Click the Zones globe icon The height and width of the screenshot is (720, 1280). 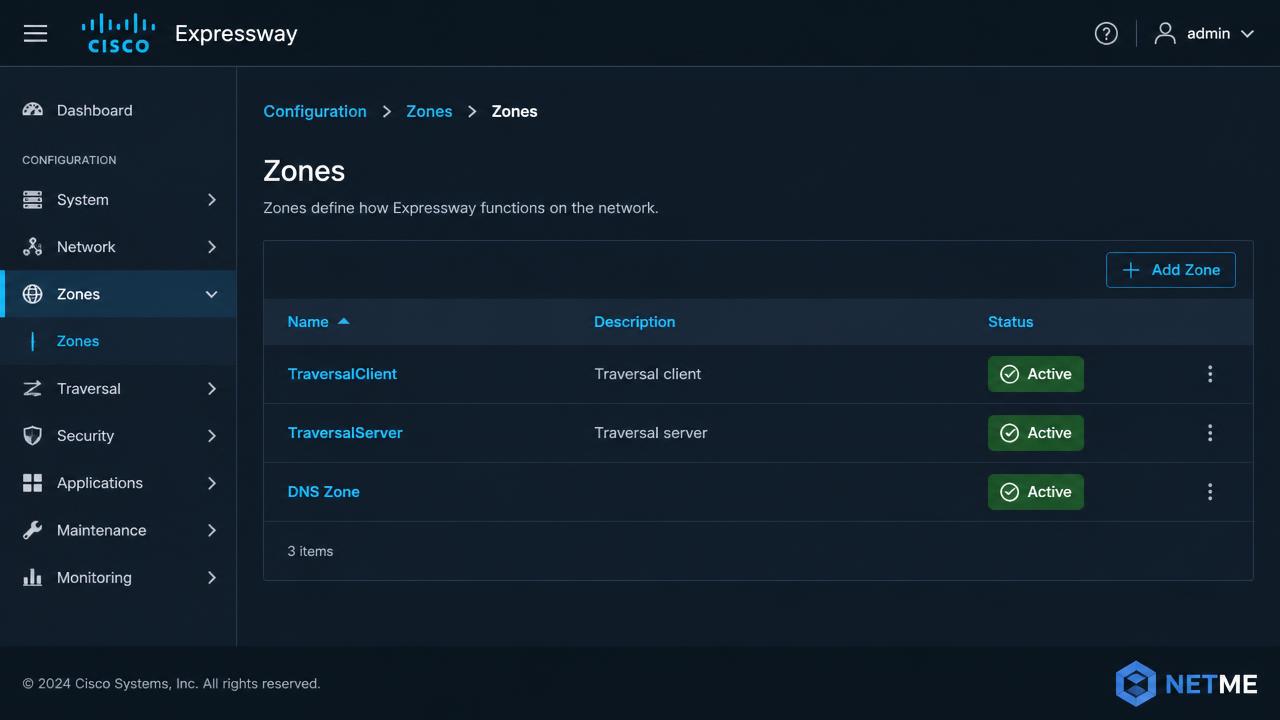(33, 294)
